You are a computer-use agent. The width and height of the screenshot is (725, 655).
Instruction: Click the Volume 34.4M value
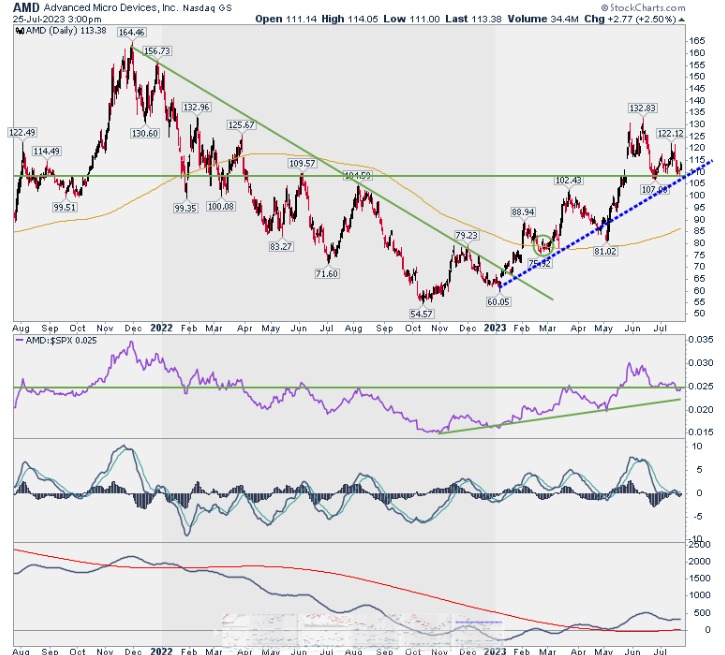[x=543, y=19]
